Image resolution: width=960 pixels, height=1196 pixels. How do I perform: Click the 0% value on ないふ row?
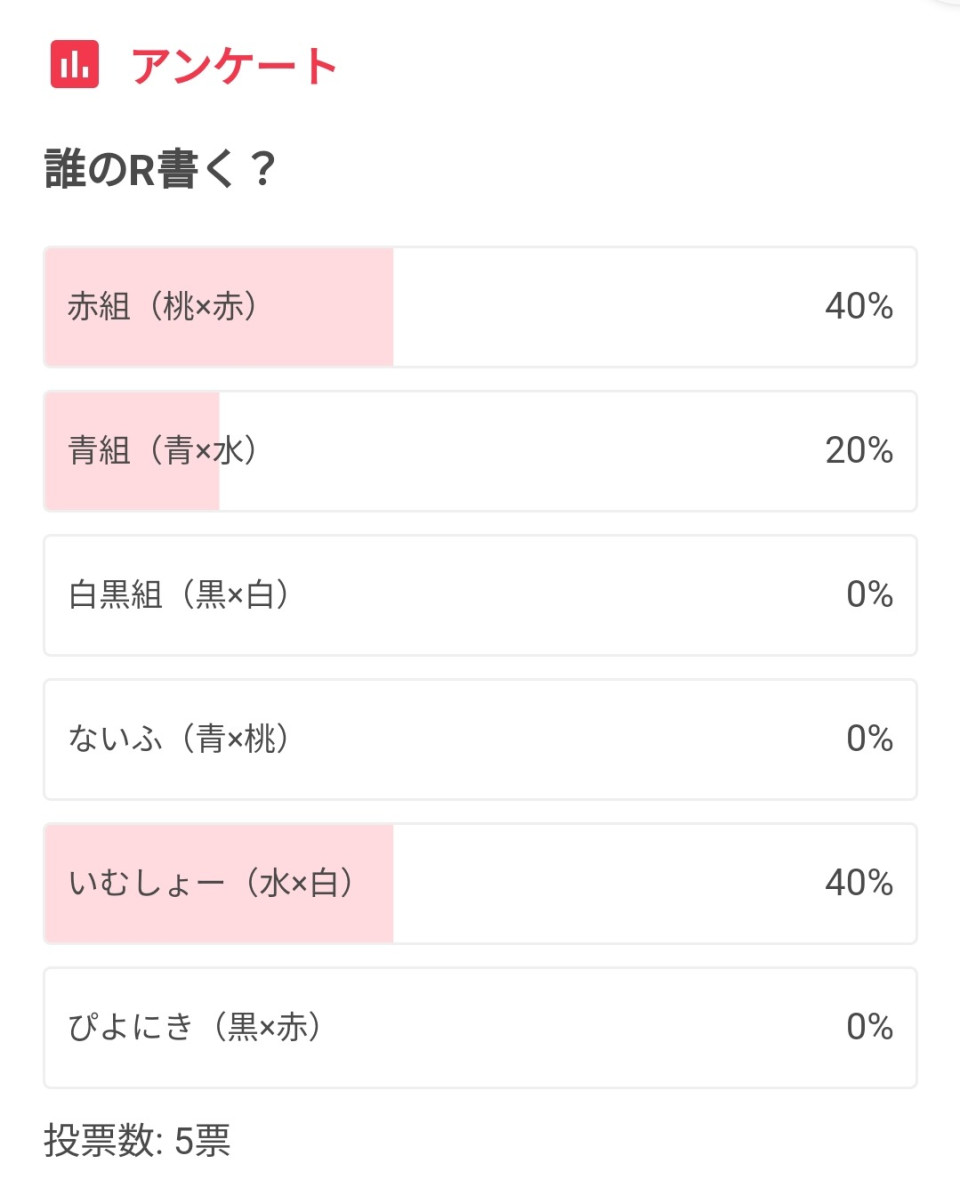click(869, 739)
